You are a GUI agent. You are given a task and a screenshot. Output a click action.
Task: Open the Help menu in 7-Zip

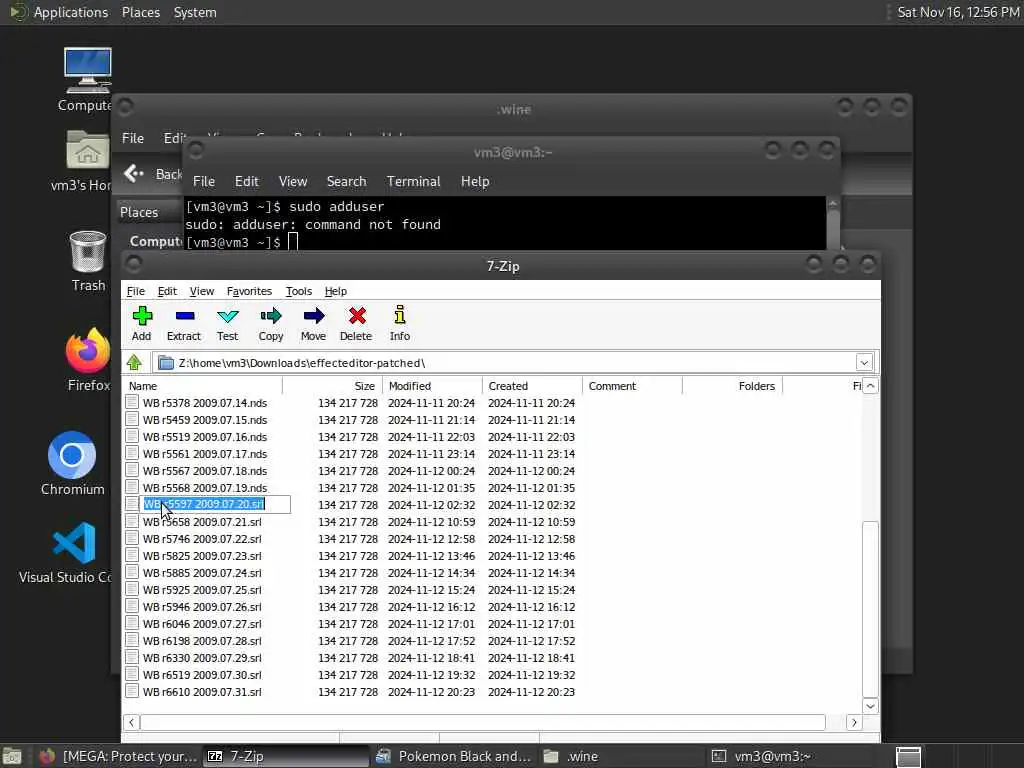[x=336, y=291]
